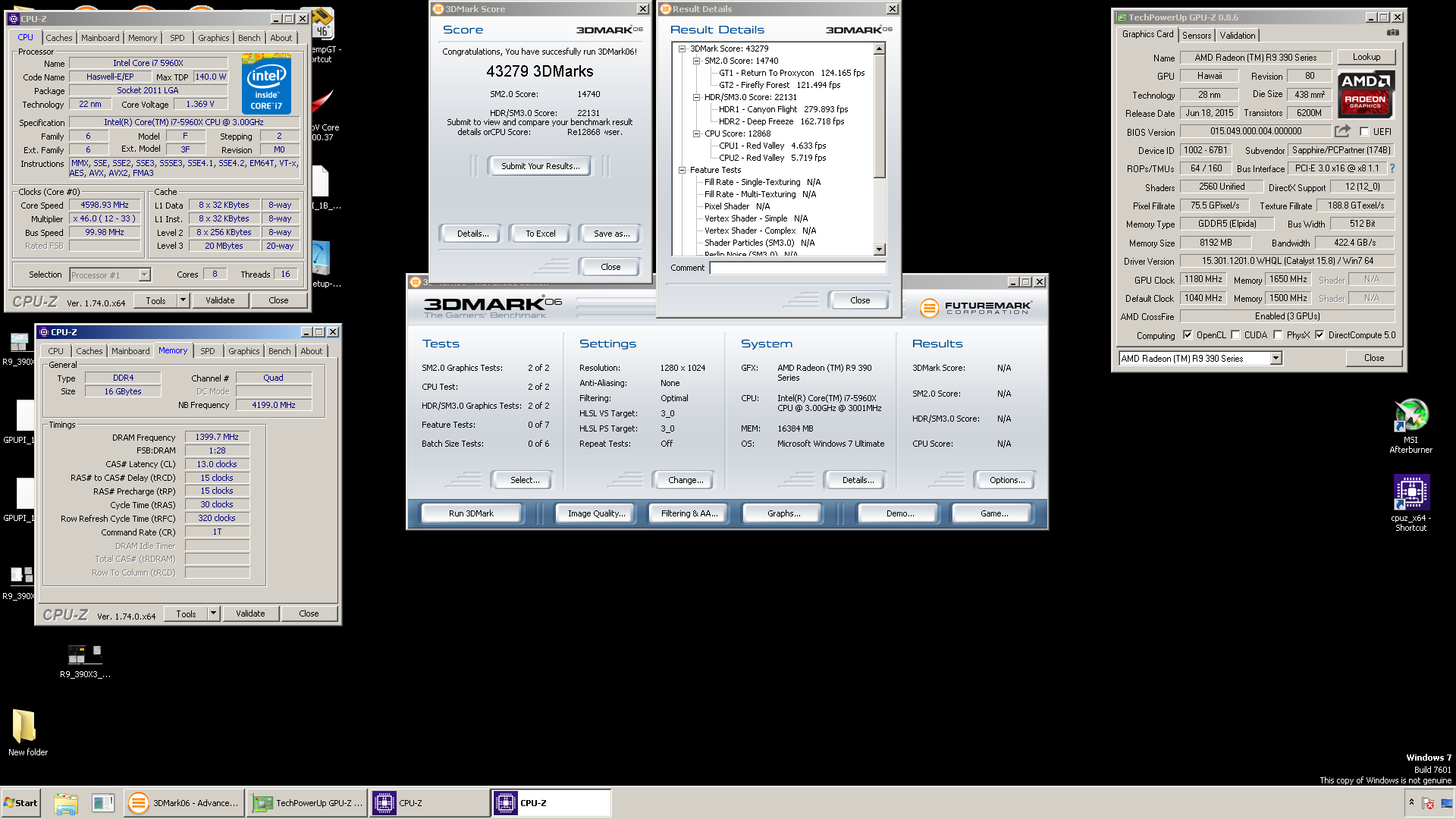Viewport: 1456px width, 819px height.
Task: Click the network tray icon
Action: [1446, 802]
